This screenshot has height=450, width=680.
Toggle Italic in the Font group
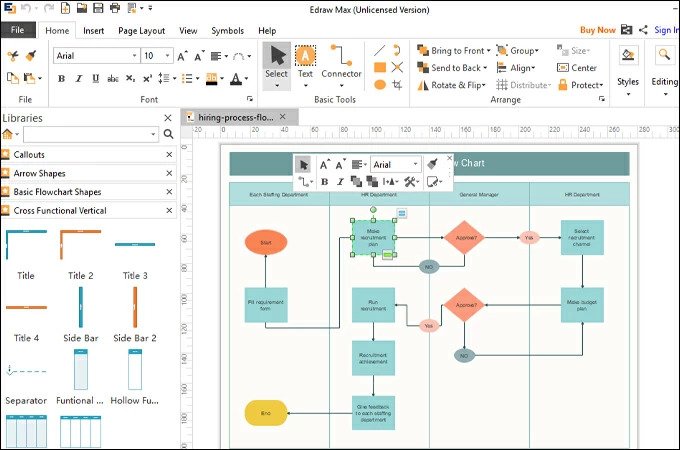point(78,79)
